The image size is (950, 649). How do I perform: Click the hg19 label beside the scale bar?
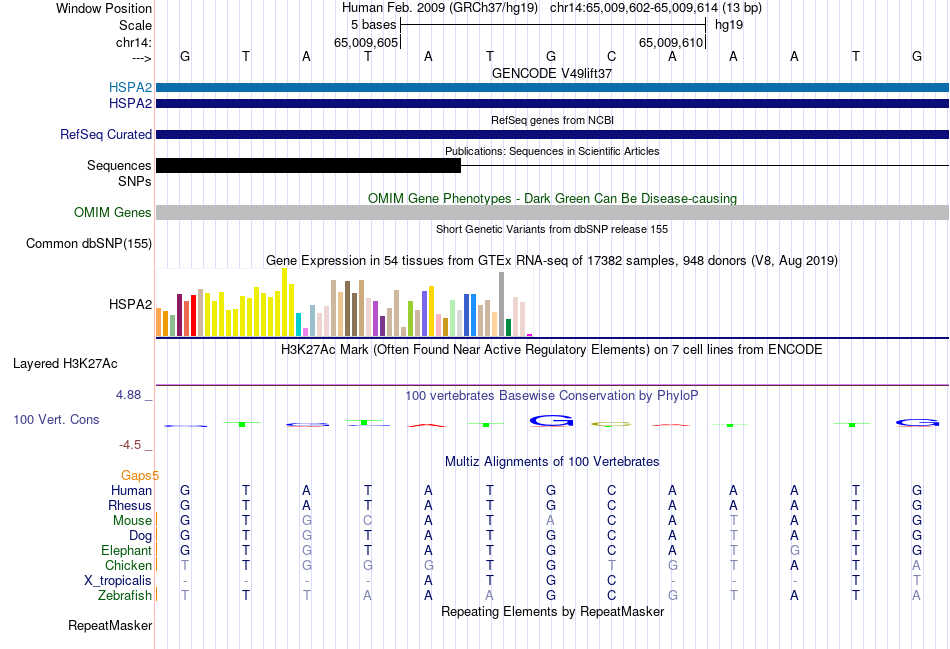coord(729,25)
